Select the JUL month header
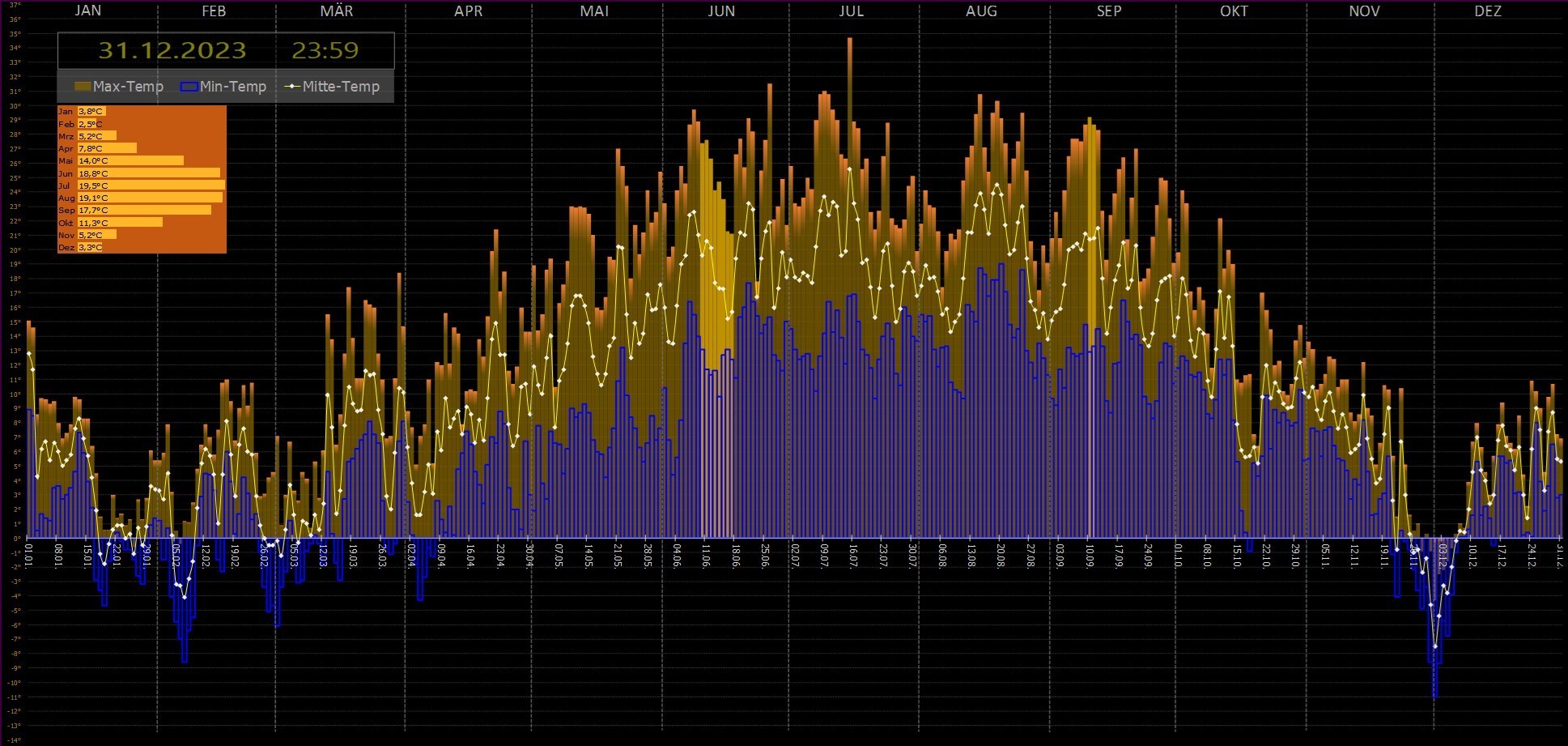 point(851,11)
